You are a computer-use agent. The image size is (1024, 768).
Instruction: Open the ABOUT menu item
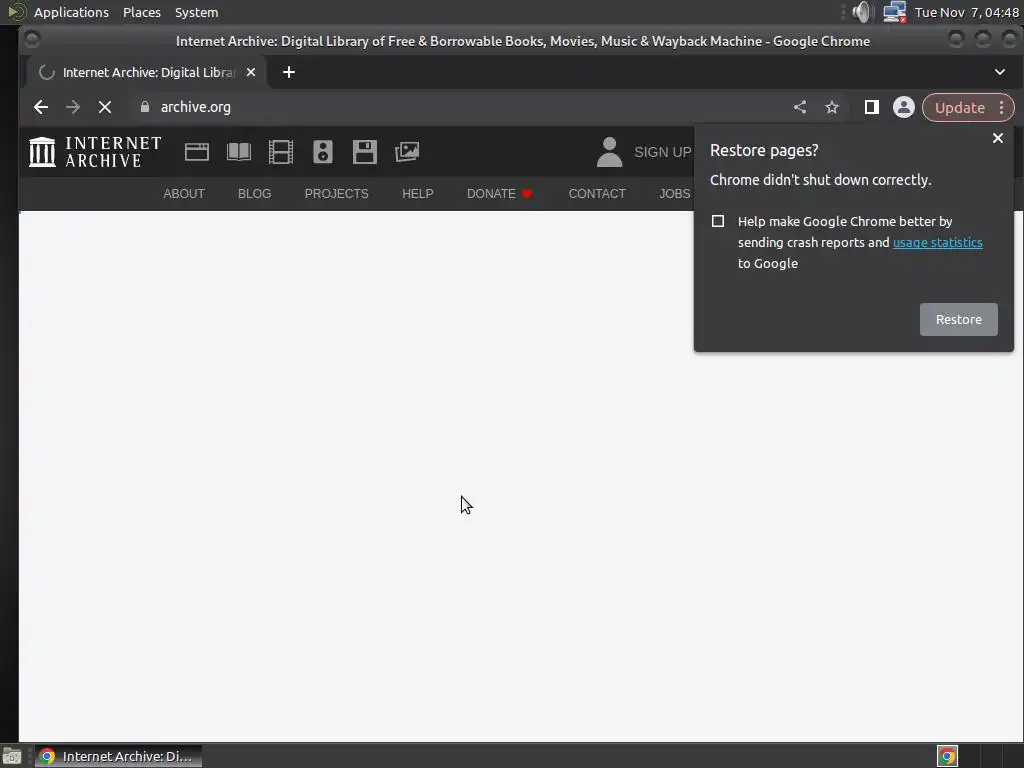184,194
